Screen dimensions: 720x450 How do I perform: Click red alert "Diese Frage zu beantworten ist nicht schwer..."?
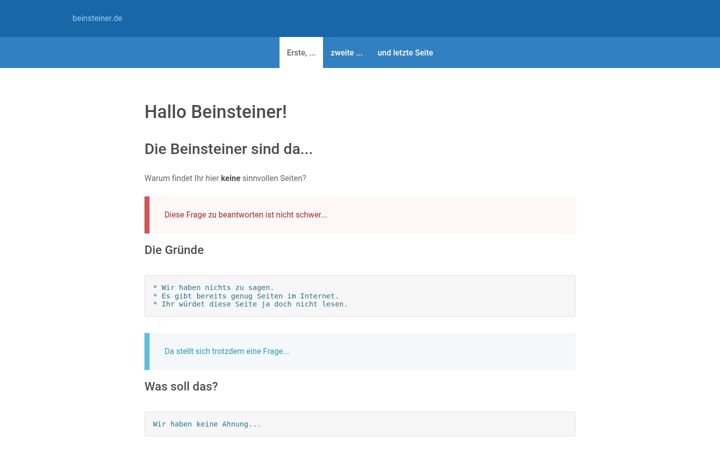pos(360,215)
